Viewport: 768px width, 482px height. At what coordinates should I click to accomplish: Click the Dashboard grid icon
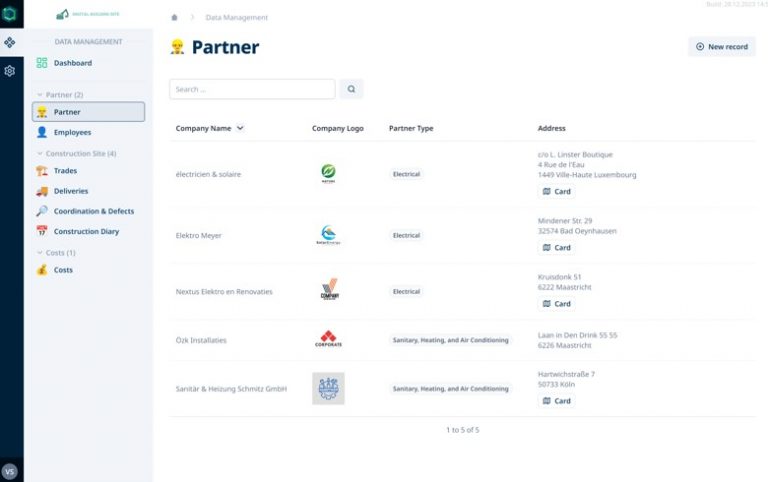click(42, 63)
